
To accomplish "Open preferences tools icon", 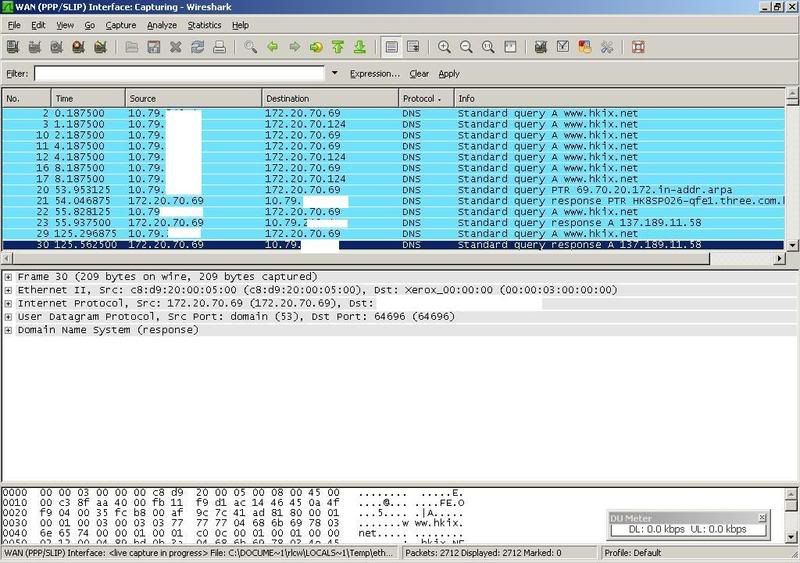I will tap(607, 47).
